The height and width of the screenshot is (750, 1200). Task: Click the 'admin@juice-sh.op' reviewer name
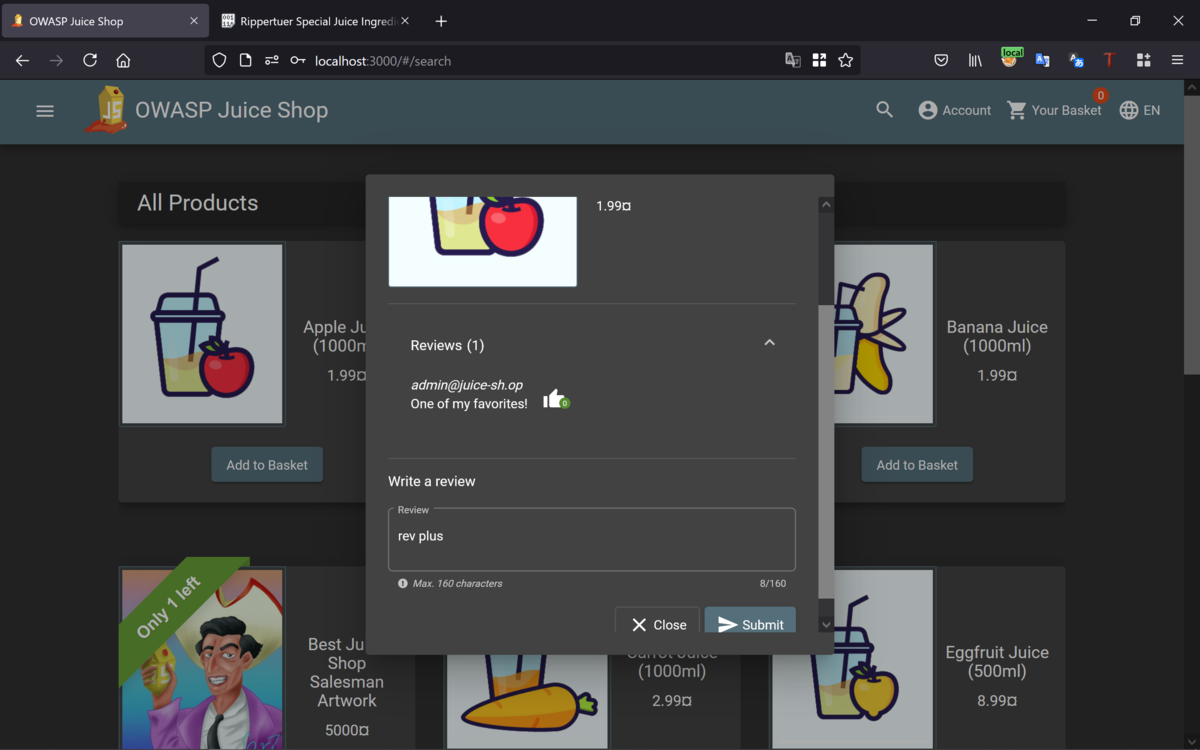(467, 385)
